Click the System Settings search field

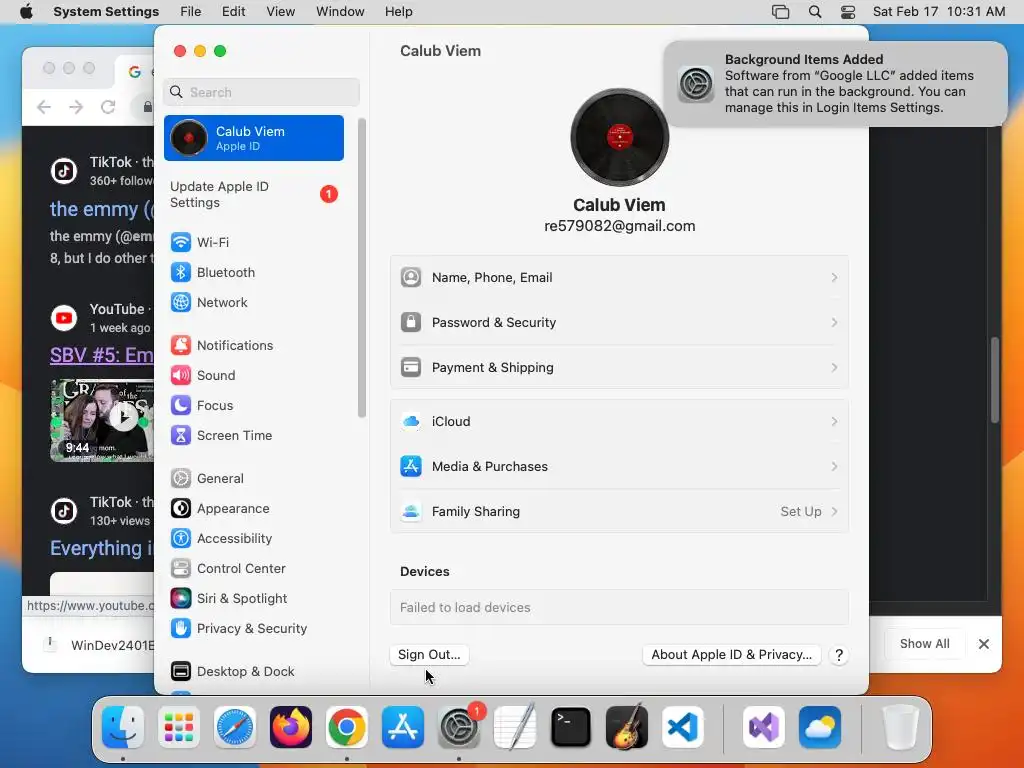(261, 92)
